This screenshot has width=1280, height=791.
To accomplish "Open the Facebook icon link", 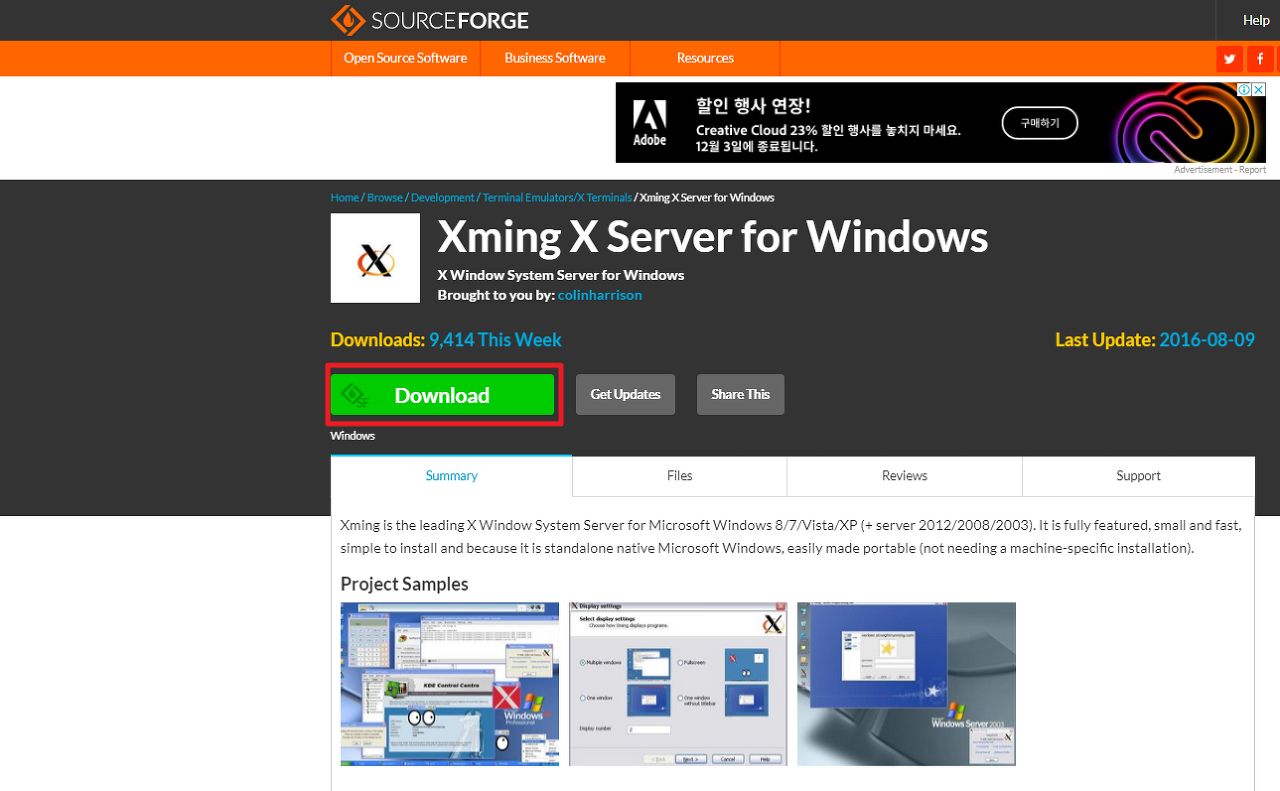I will (1260, 59).
